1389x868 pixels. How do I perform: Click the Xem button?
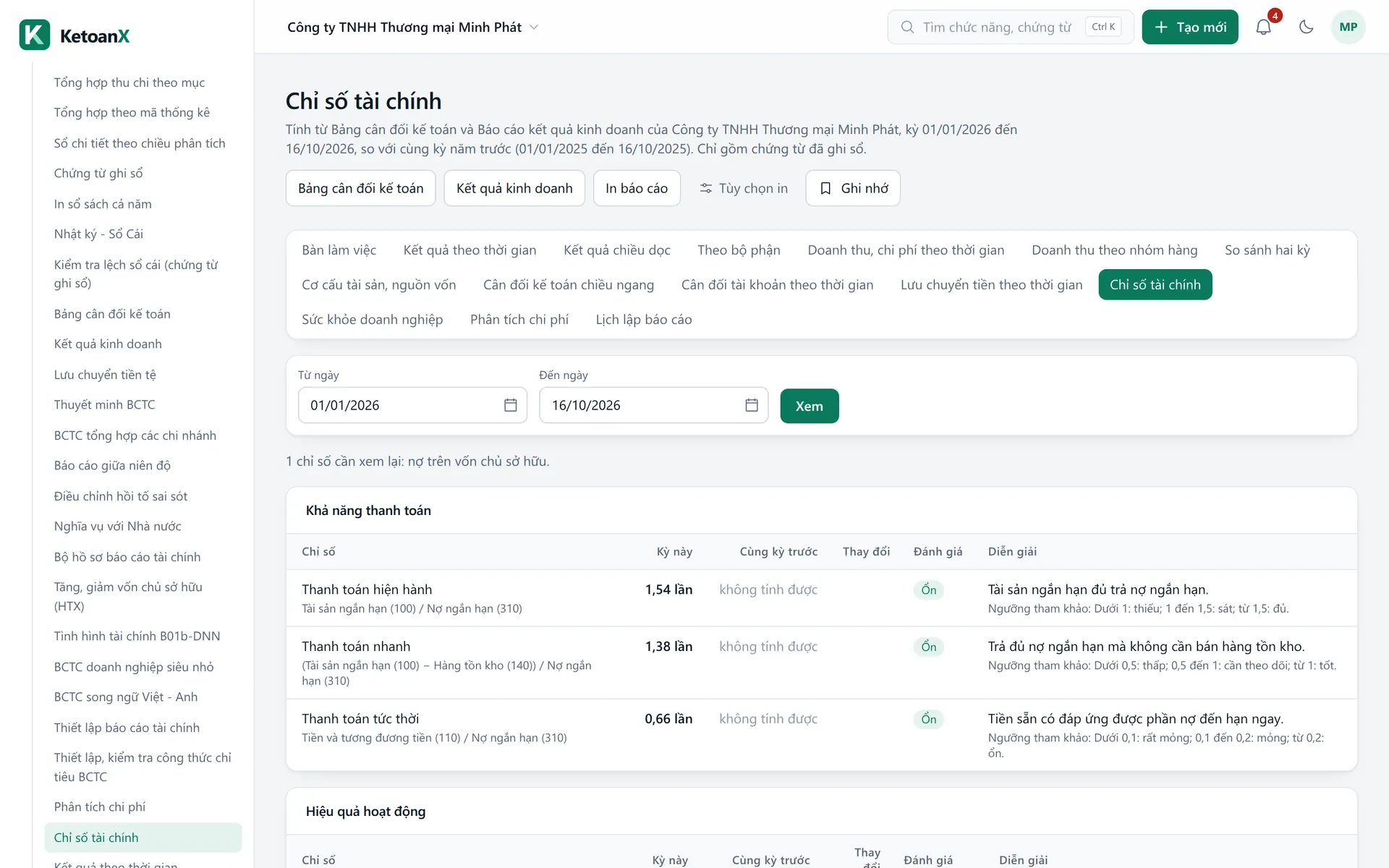(x=810, y=406)
